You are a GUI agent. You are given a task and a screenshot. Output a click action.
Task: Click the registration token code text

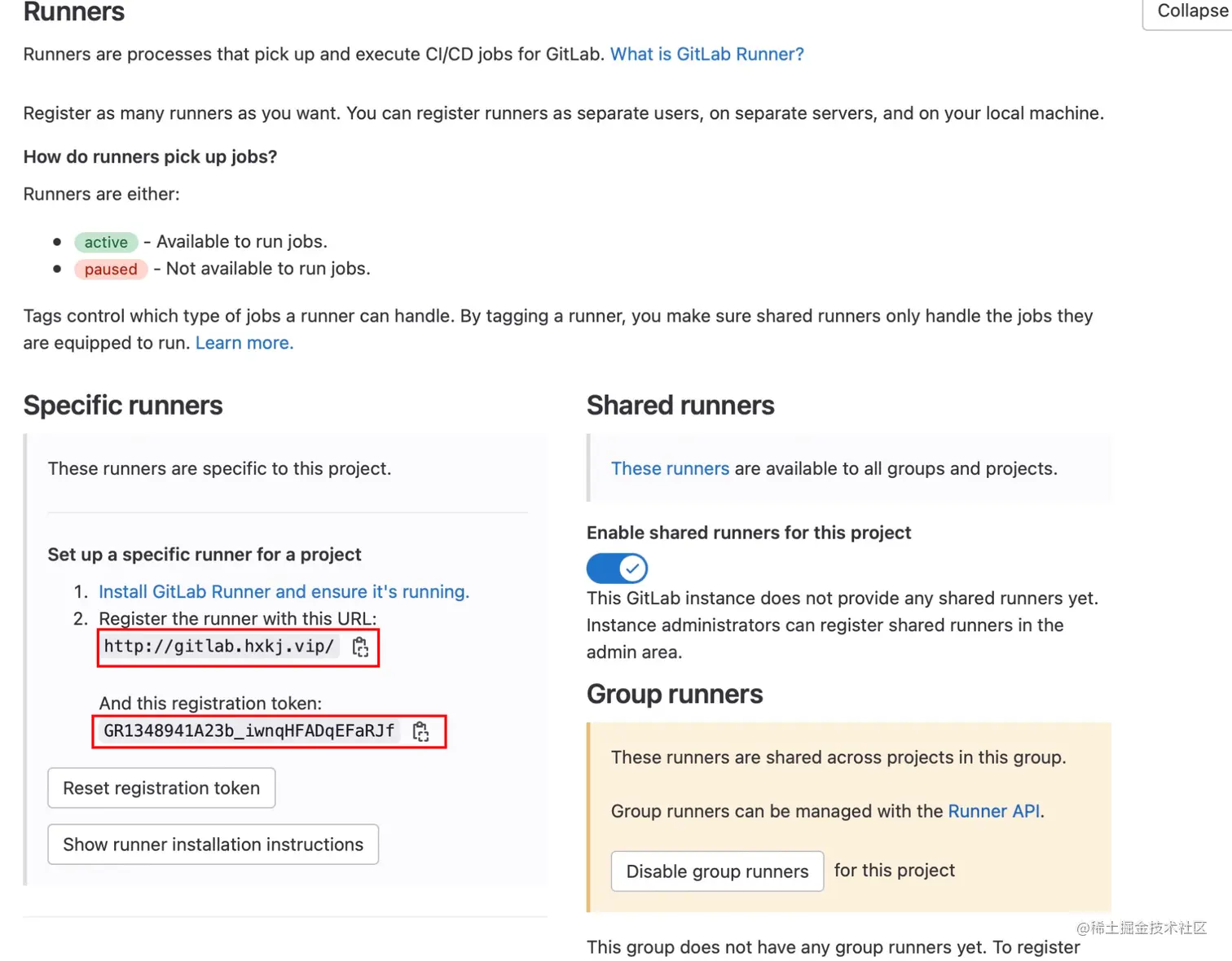click(249, 731)
